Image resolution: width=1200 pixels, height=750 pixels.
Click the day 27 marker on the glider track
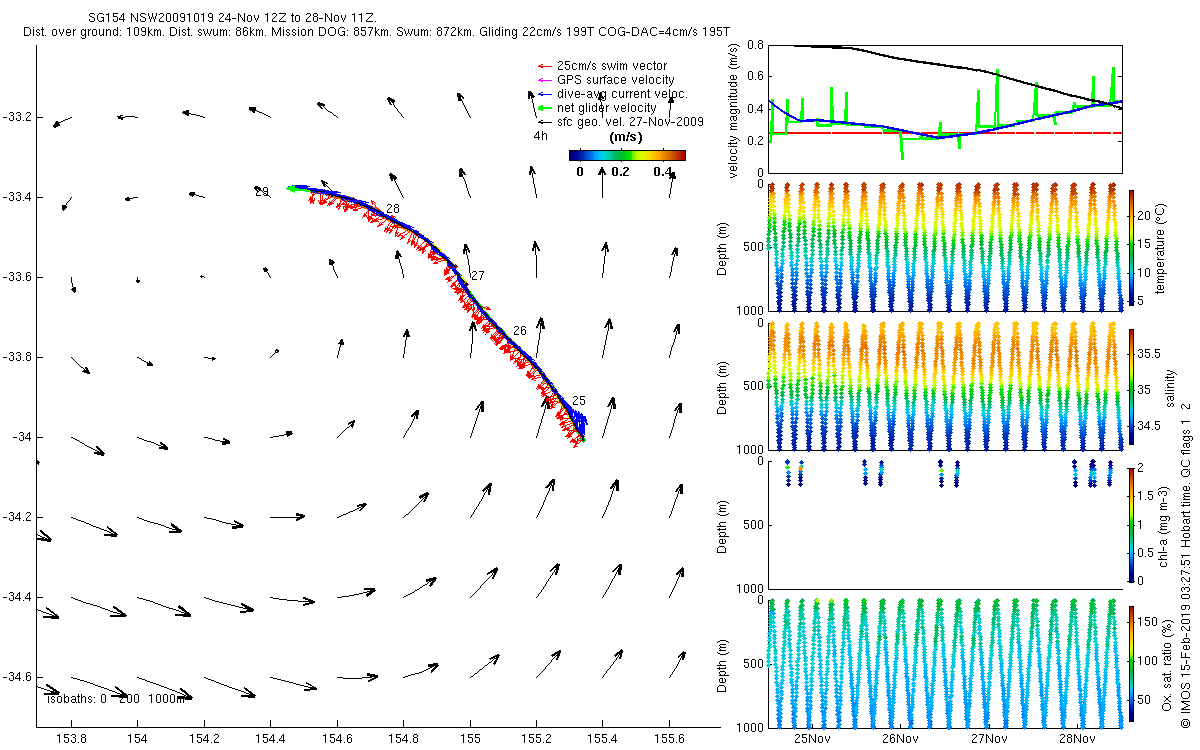point(477,275)
